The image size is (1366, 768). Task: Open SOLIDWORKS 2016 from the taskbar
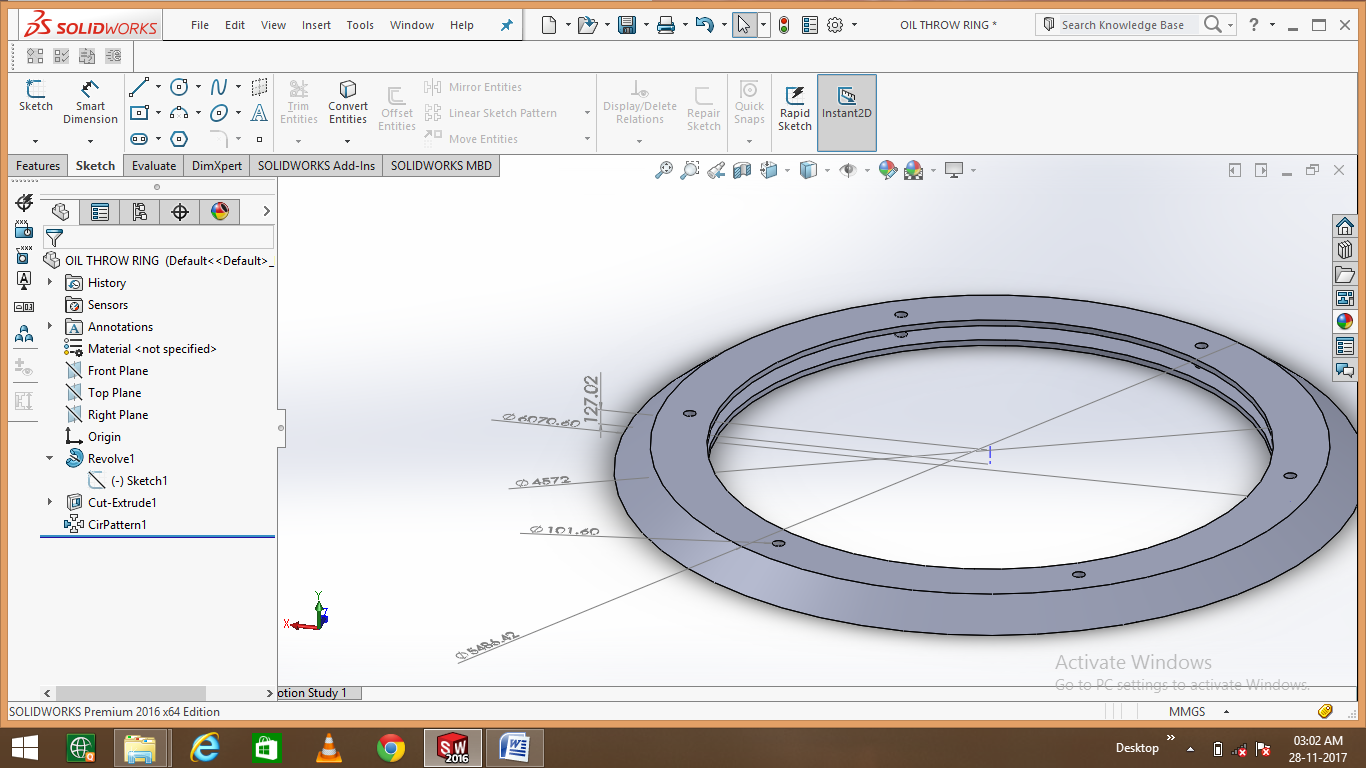452,747
